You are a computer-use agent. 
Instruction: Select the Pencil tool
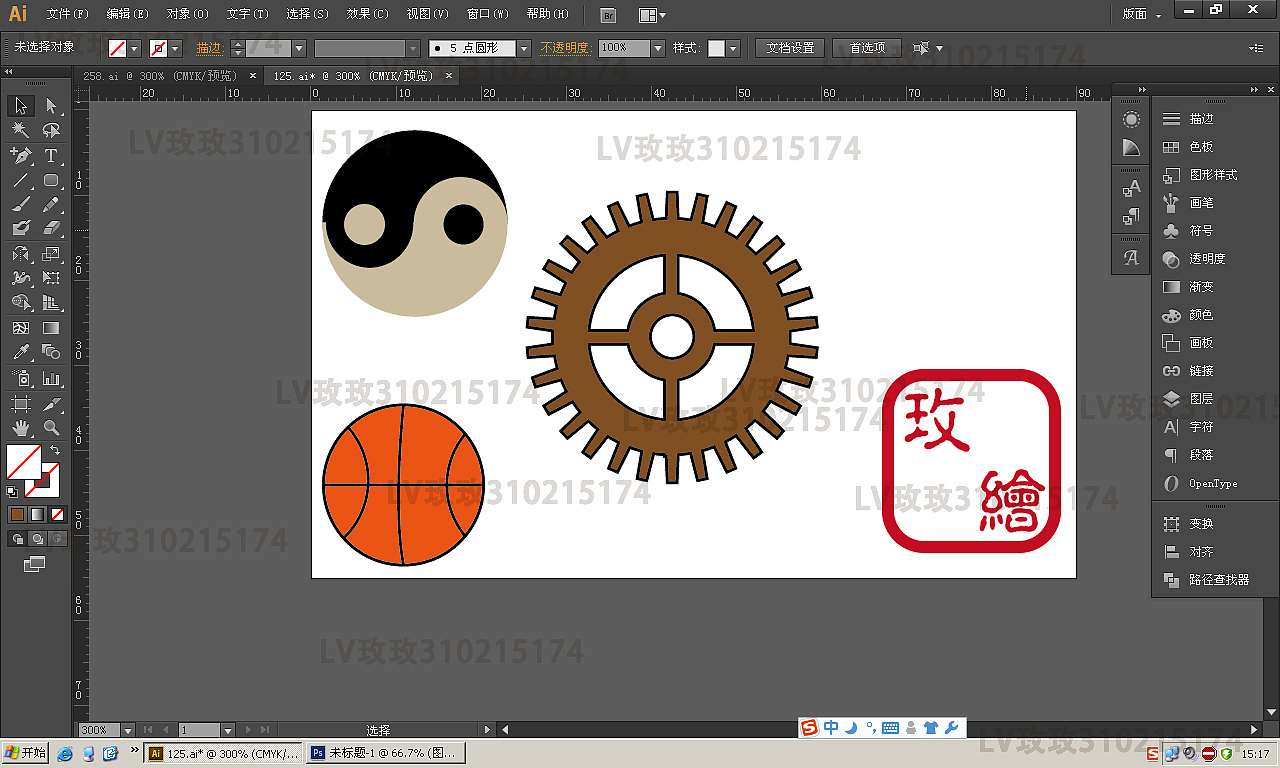(51, 205)
